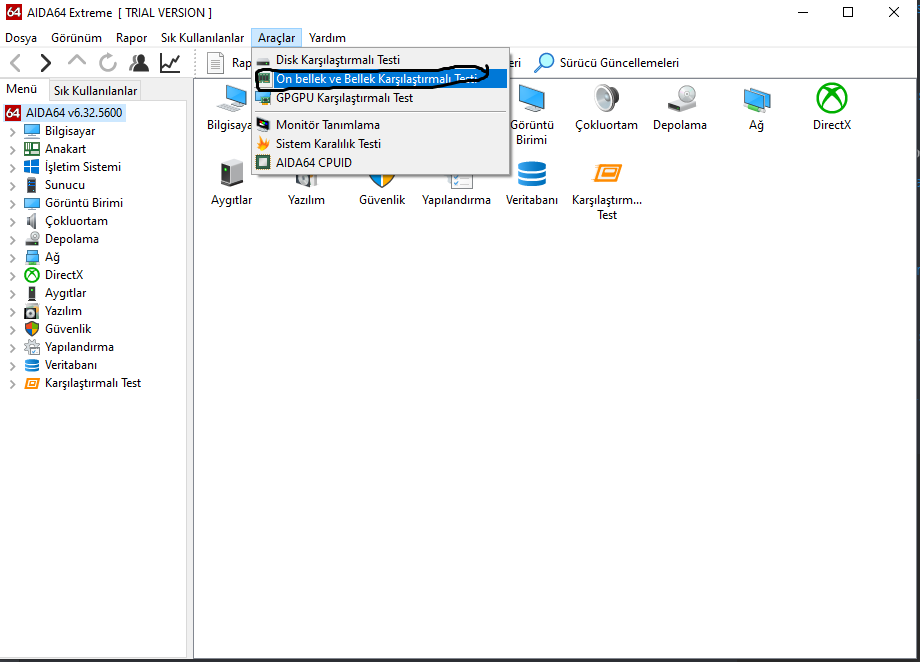Image resolution: width=920 pixels, height=662 pixels.
Task: Go forward with the right arrow toolbar icon
Action: (45, 63)
